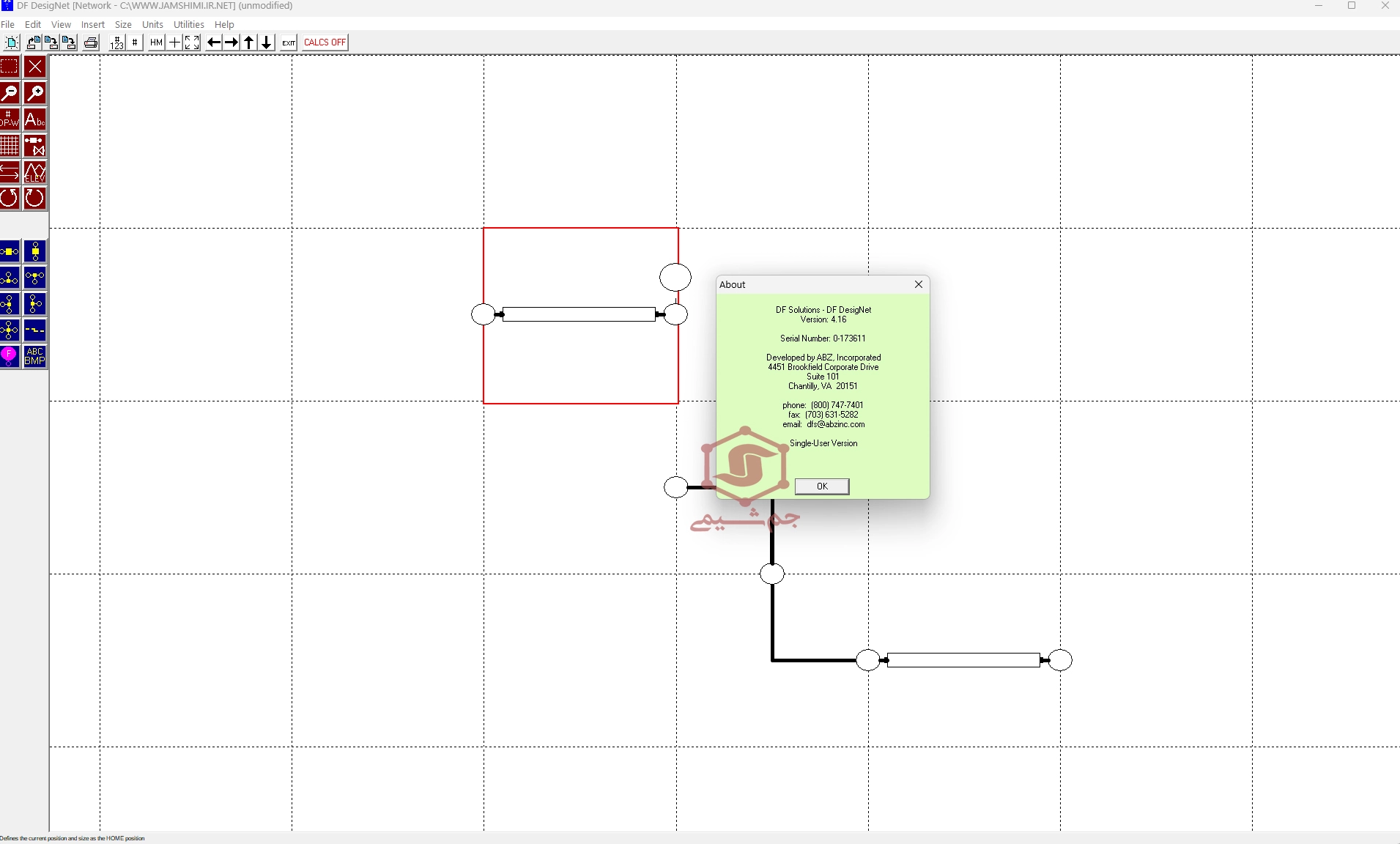Click the grid pattern tool icon
This screenshot has height=844, width=1400.
click(x=10, y=146)
